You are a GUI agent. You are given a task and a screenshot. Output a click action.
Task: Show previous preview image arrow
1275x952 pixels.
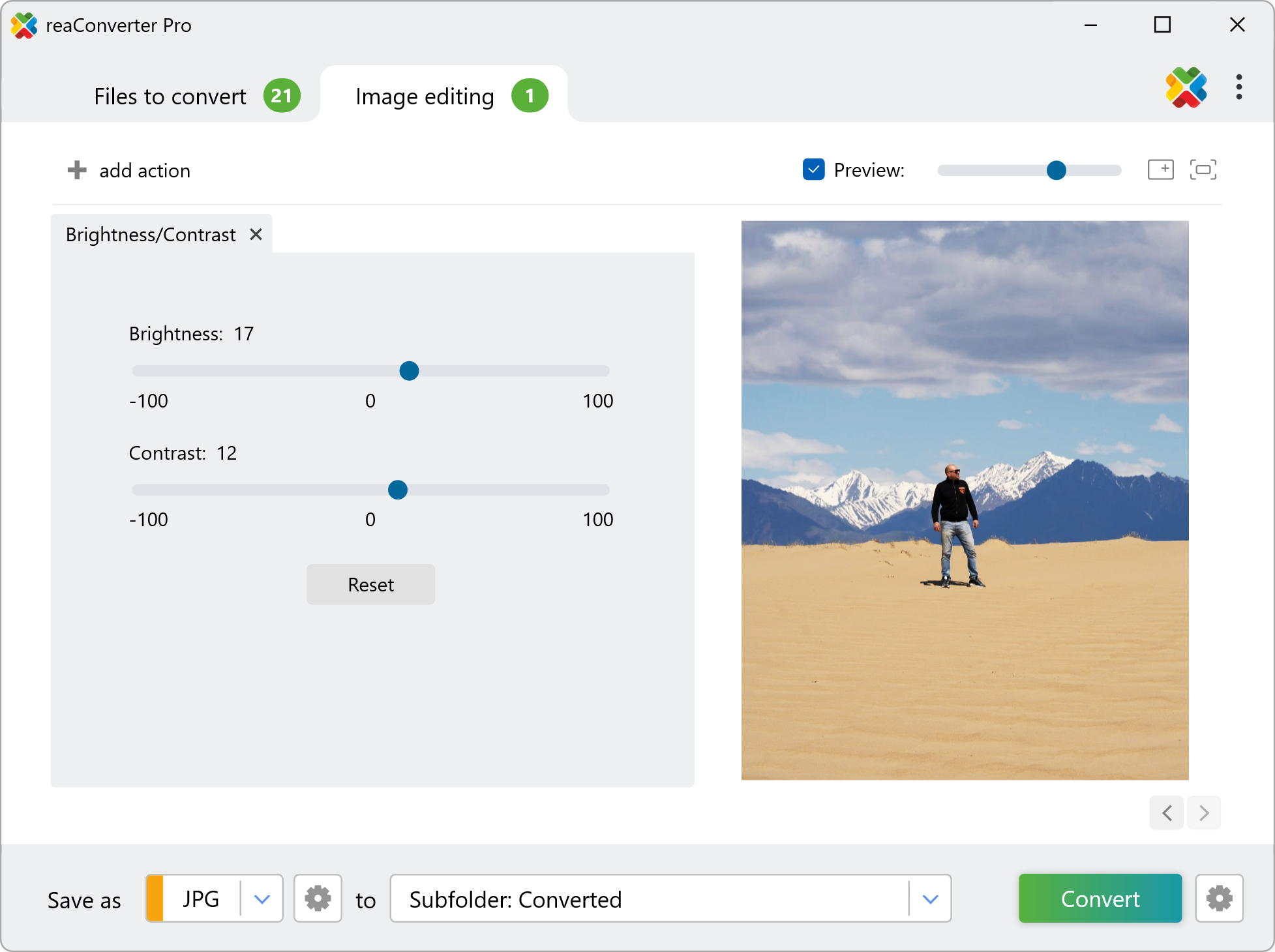(1167, 812)
